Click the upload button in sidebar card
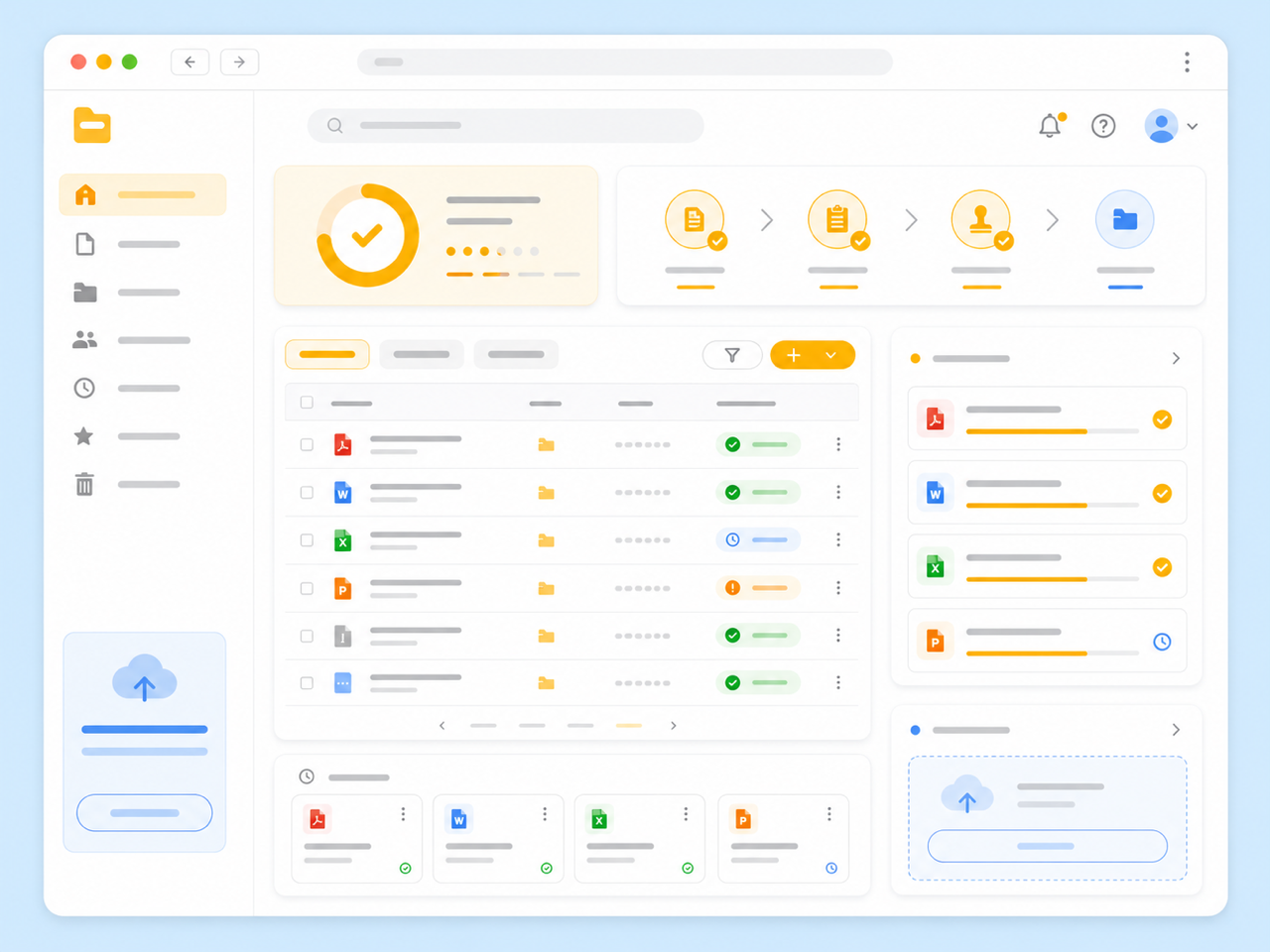The height and width of the screenshot is (952, 1270). (145, 813)
